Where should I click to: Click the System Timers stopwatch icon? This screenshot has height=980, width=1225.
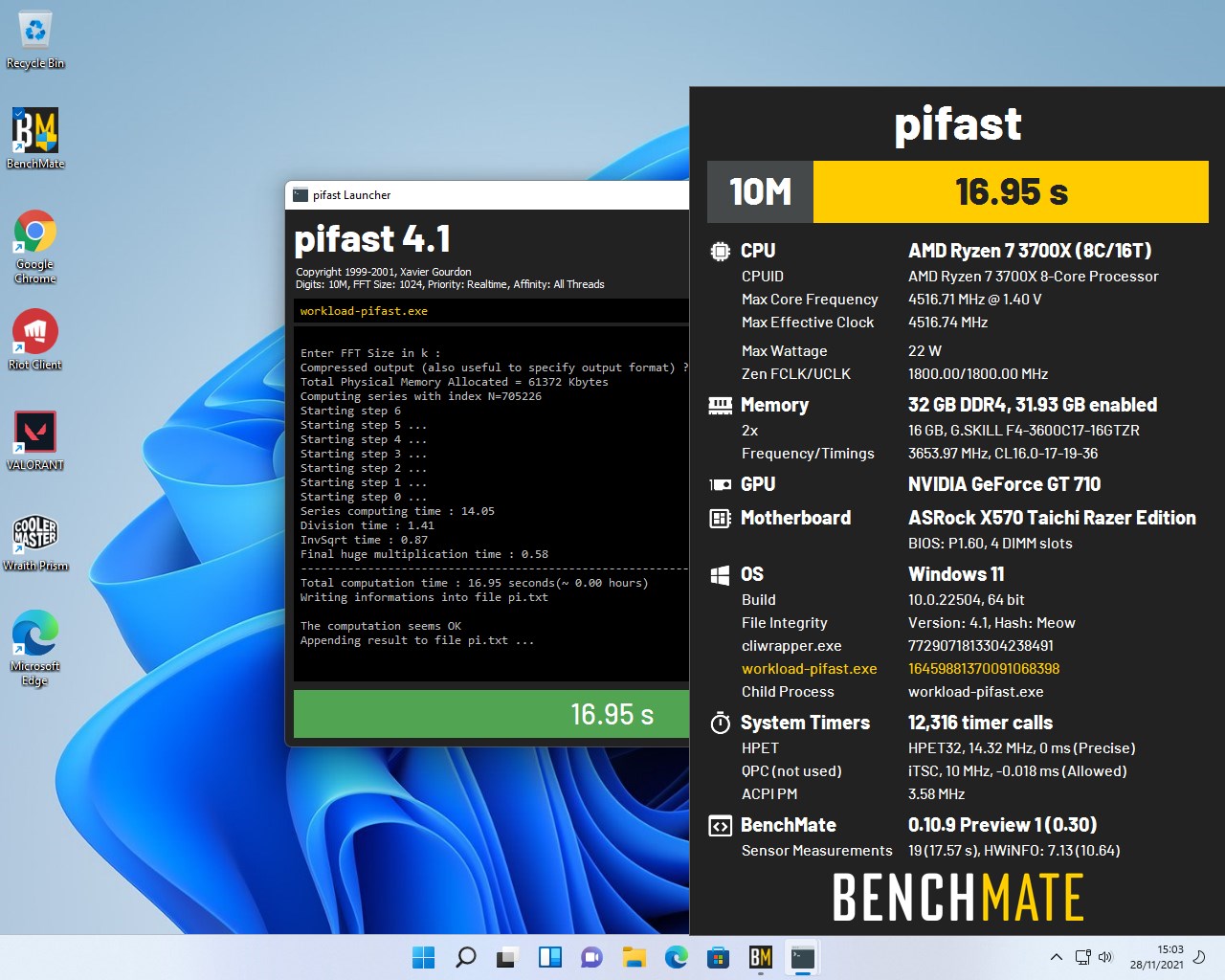720,724
